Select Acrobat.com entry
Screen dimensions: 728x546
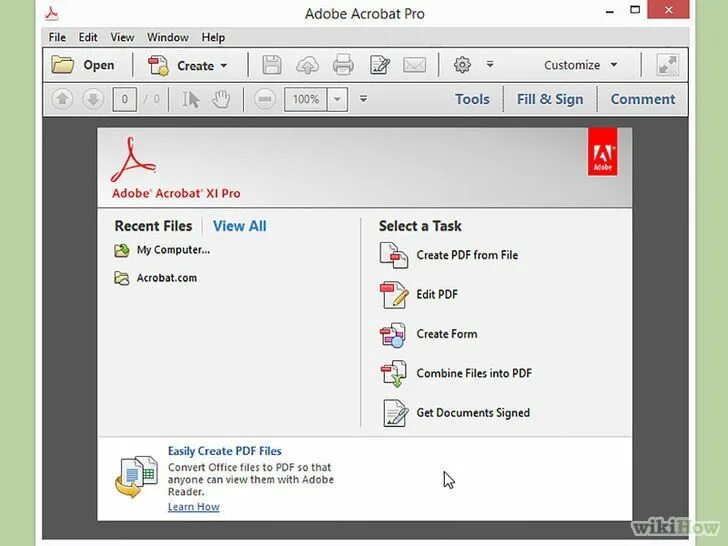click(x=167, y=278)
